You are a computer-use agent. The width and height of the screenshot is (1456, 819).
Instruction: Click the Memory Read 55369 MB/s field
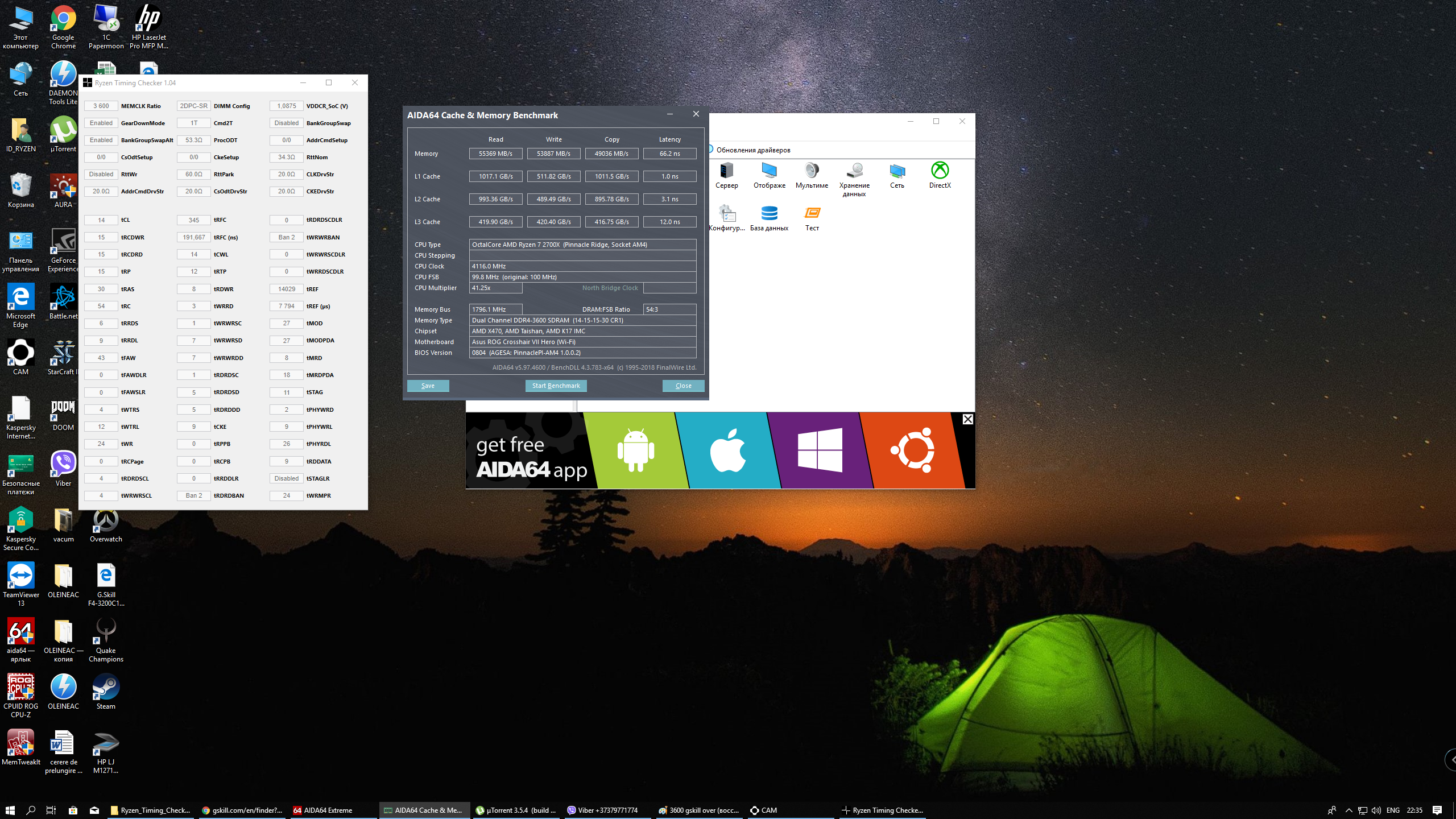(495, 154)
